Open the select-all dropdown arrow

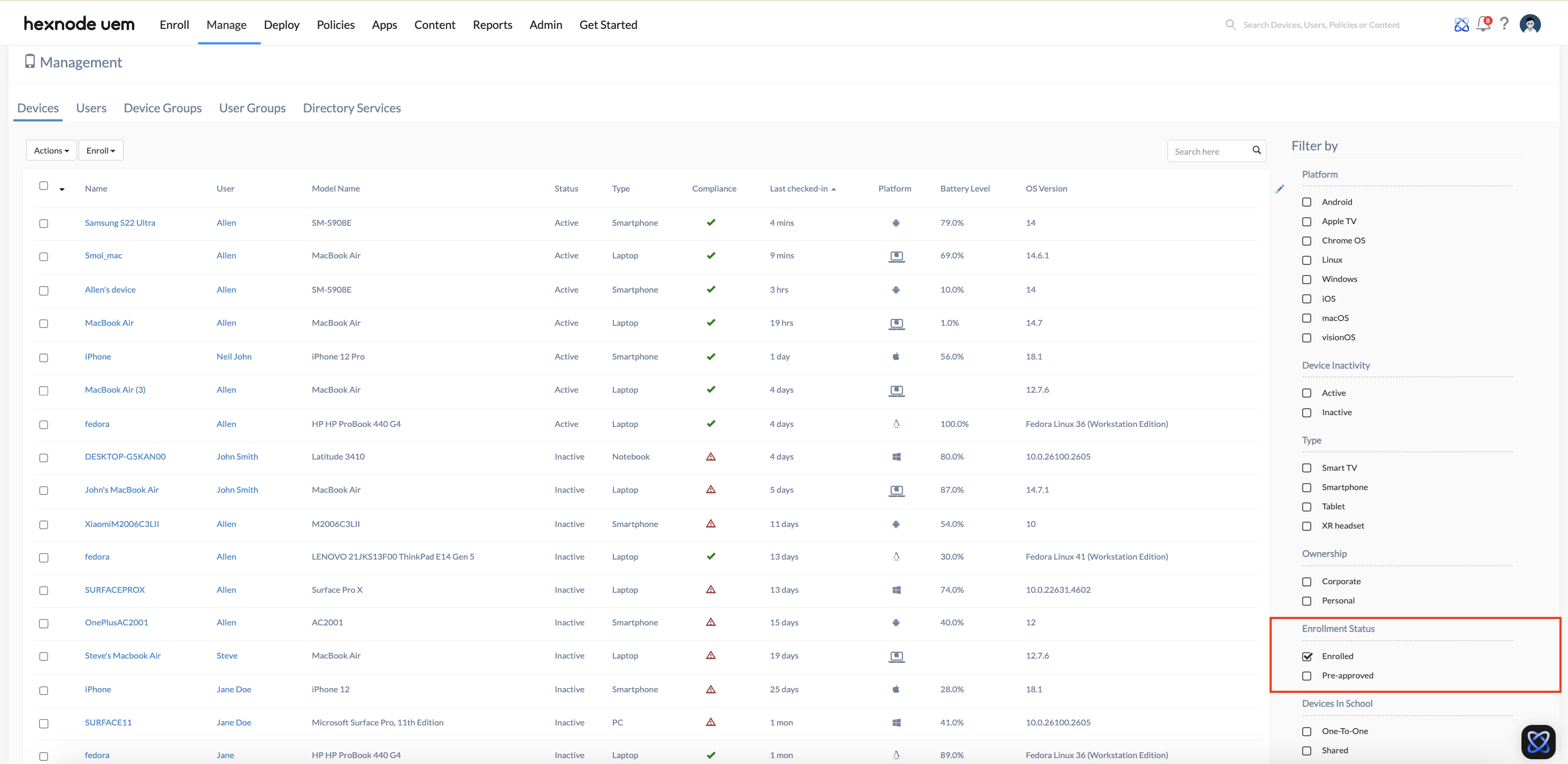pyautogui.click(x=62, y=189)
